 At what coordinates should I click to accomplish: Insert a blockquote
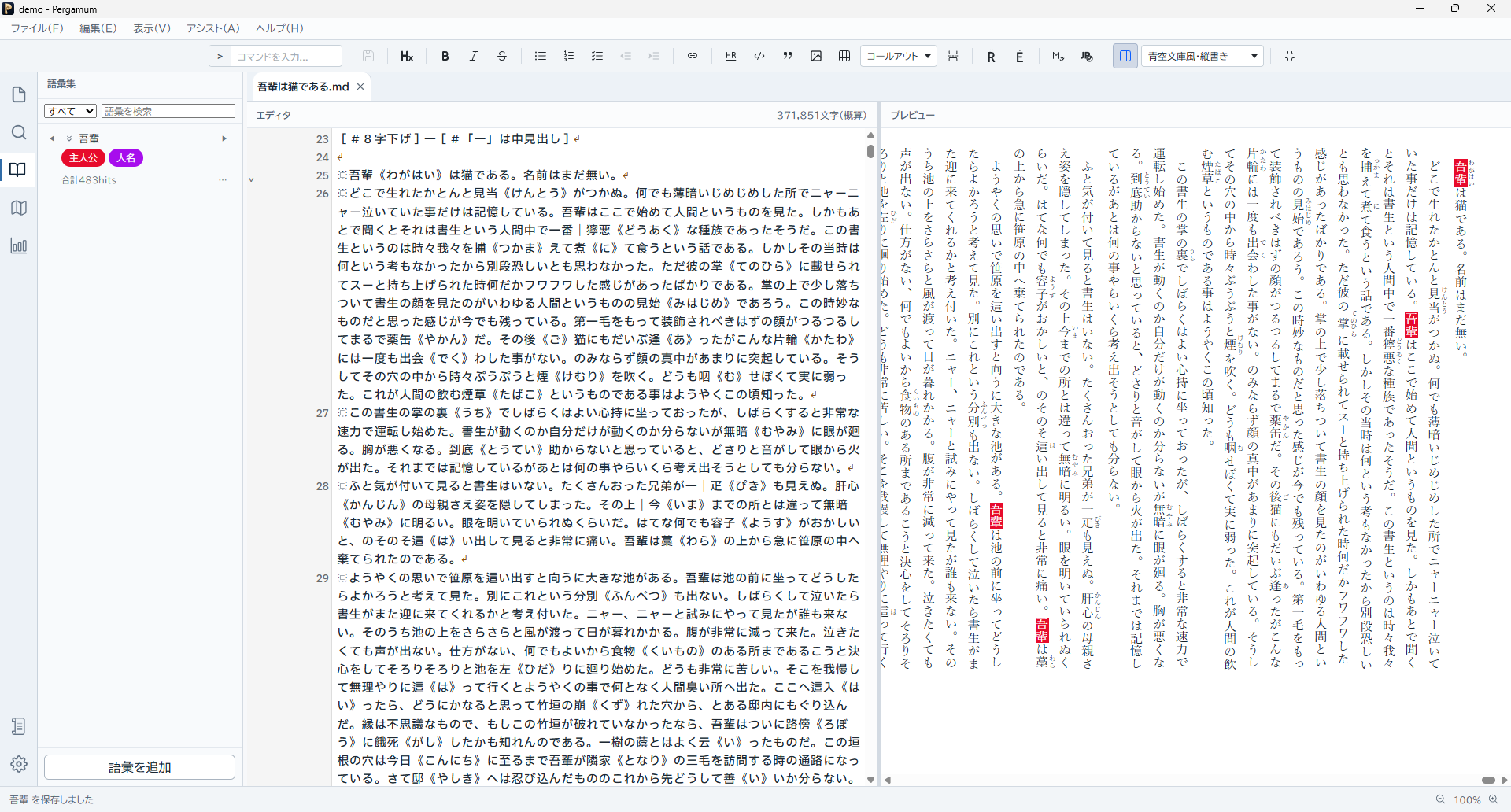pyautogui.click(x=788, y=56)
